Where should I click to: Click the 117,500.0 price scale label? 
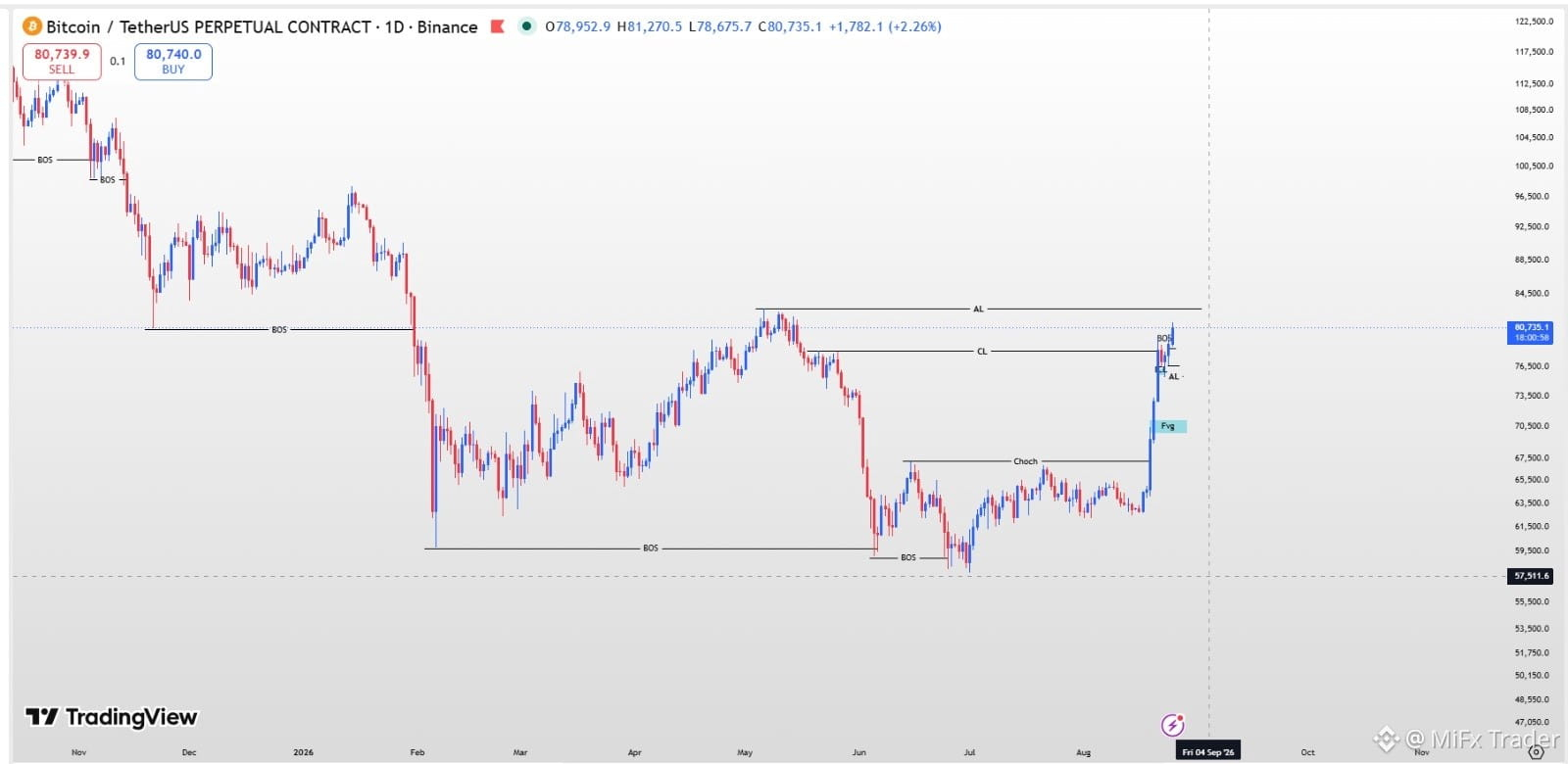point(1534,52)
